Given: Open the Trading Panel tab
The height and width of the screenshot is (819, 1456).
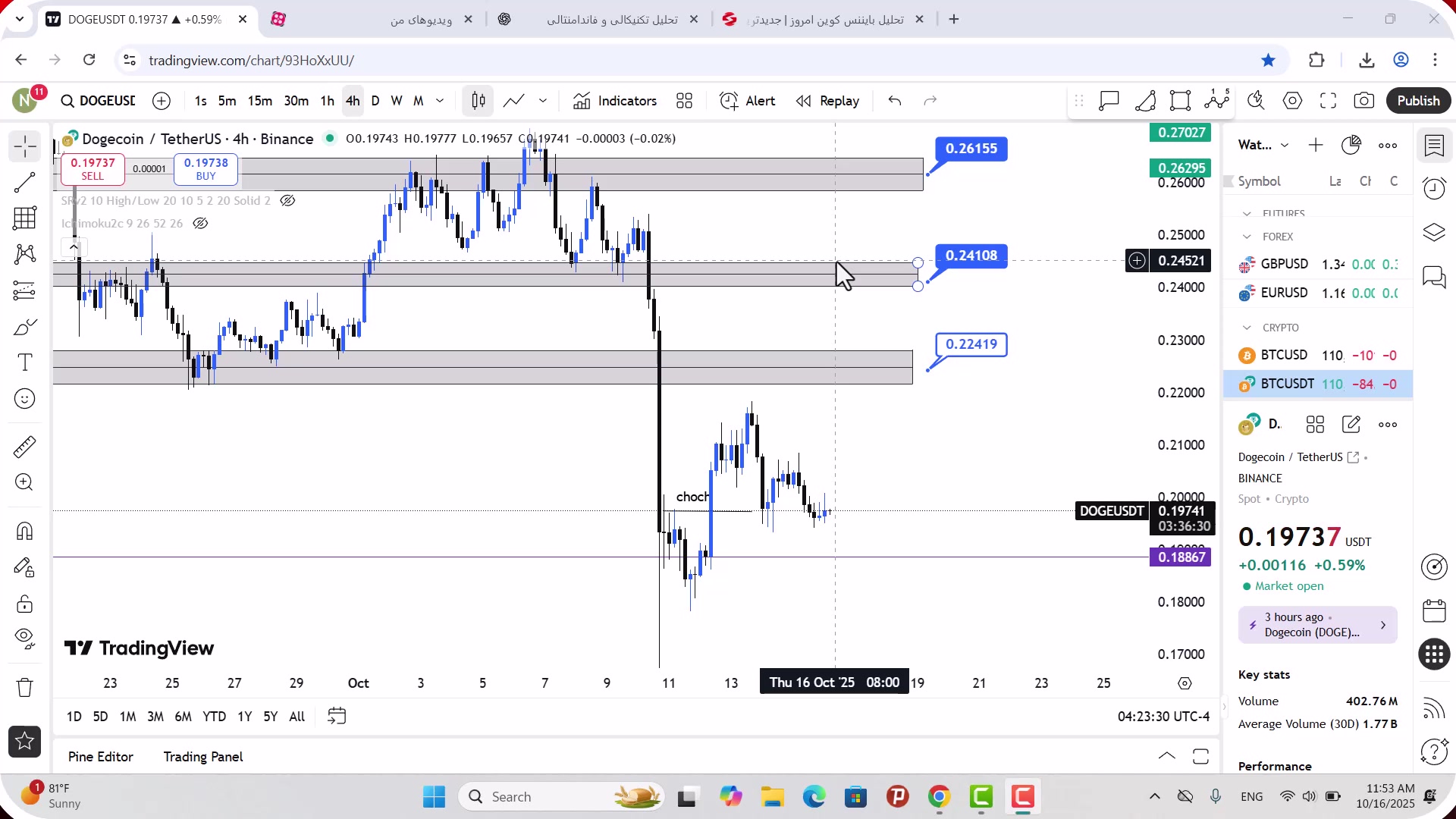Looking at the screenshot, I should click(203, 757).
